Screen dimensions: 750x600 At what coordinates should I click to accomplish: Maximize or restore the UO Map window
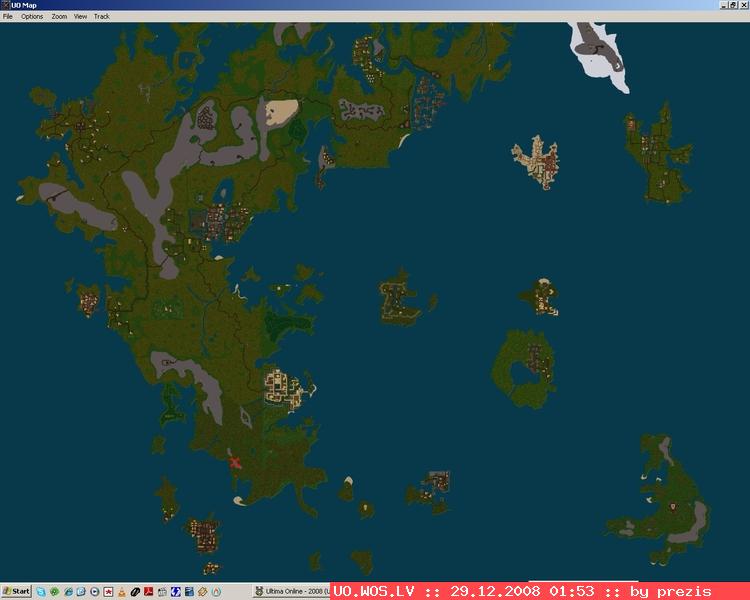tap(734, 5)
